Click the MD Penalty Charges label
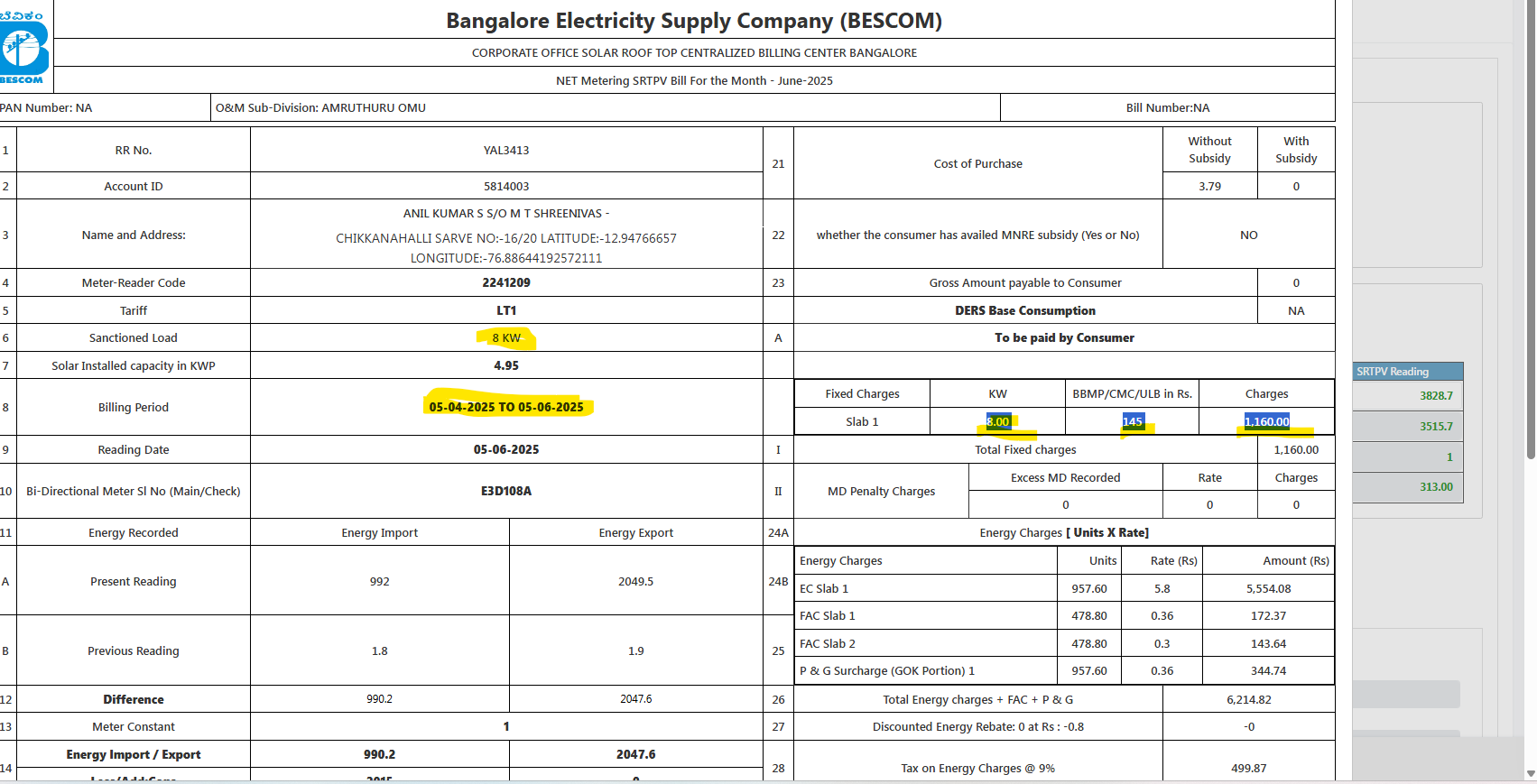Viewport: 1537px width, 784px height. [x=882, y=492]
